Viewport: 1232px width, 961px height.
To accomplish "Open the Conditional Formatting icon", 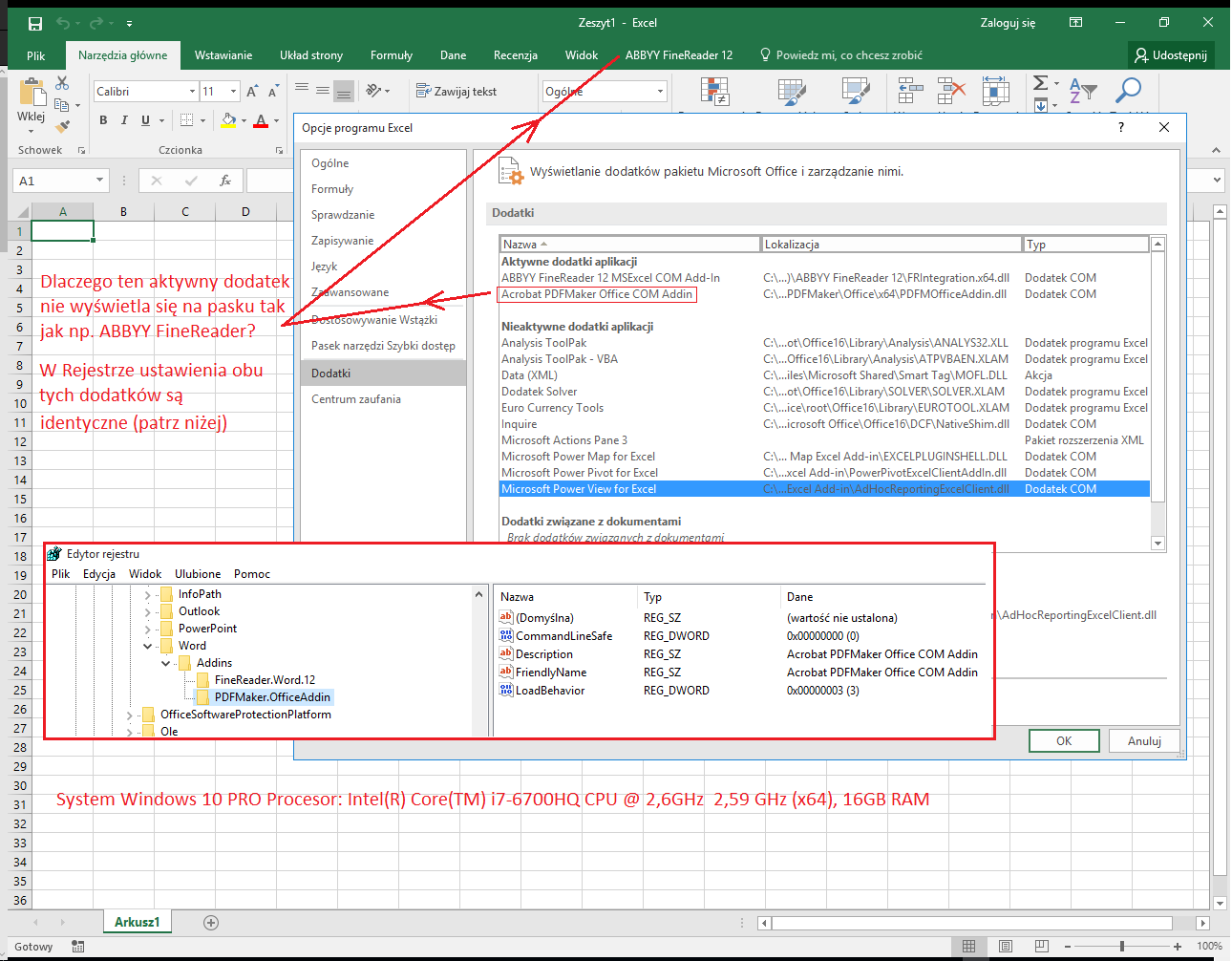I will click(x=714, y=92).
